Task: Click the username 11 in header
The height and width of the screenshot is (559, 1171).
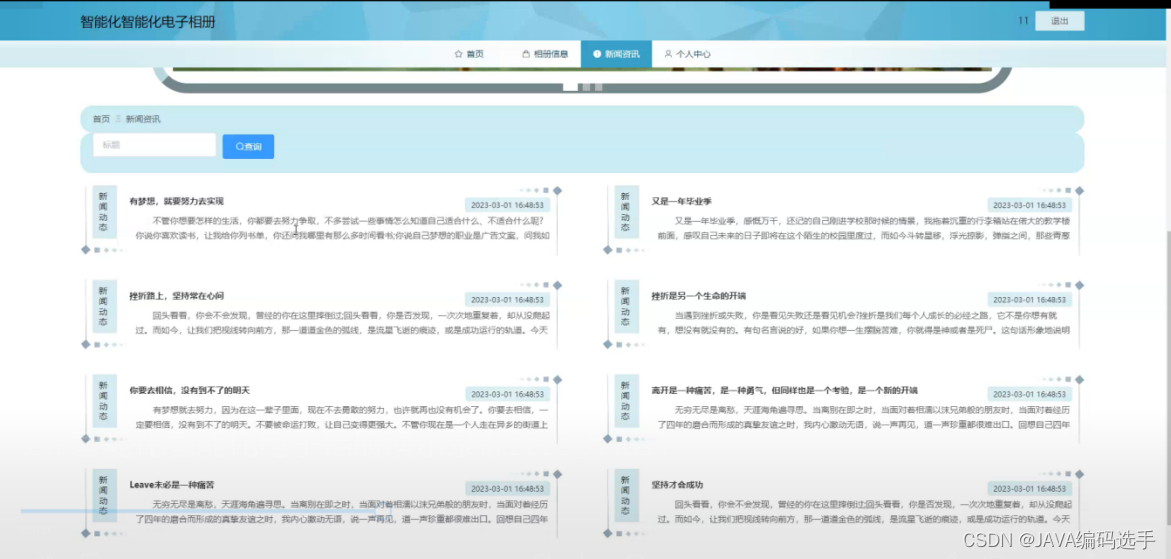Action: [1023, 21]
